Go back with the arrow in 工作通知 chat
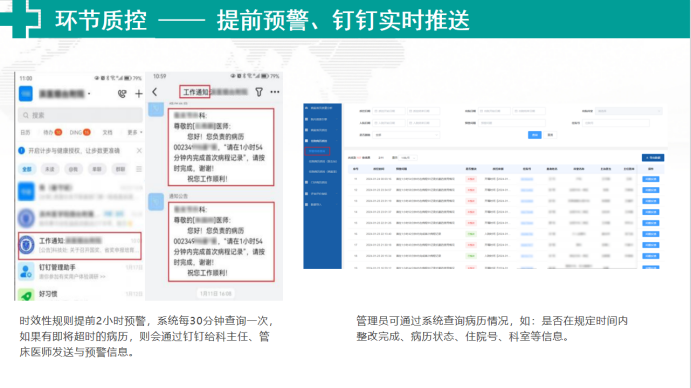 coord(155,92)
